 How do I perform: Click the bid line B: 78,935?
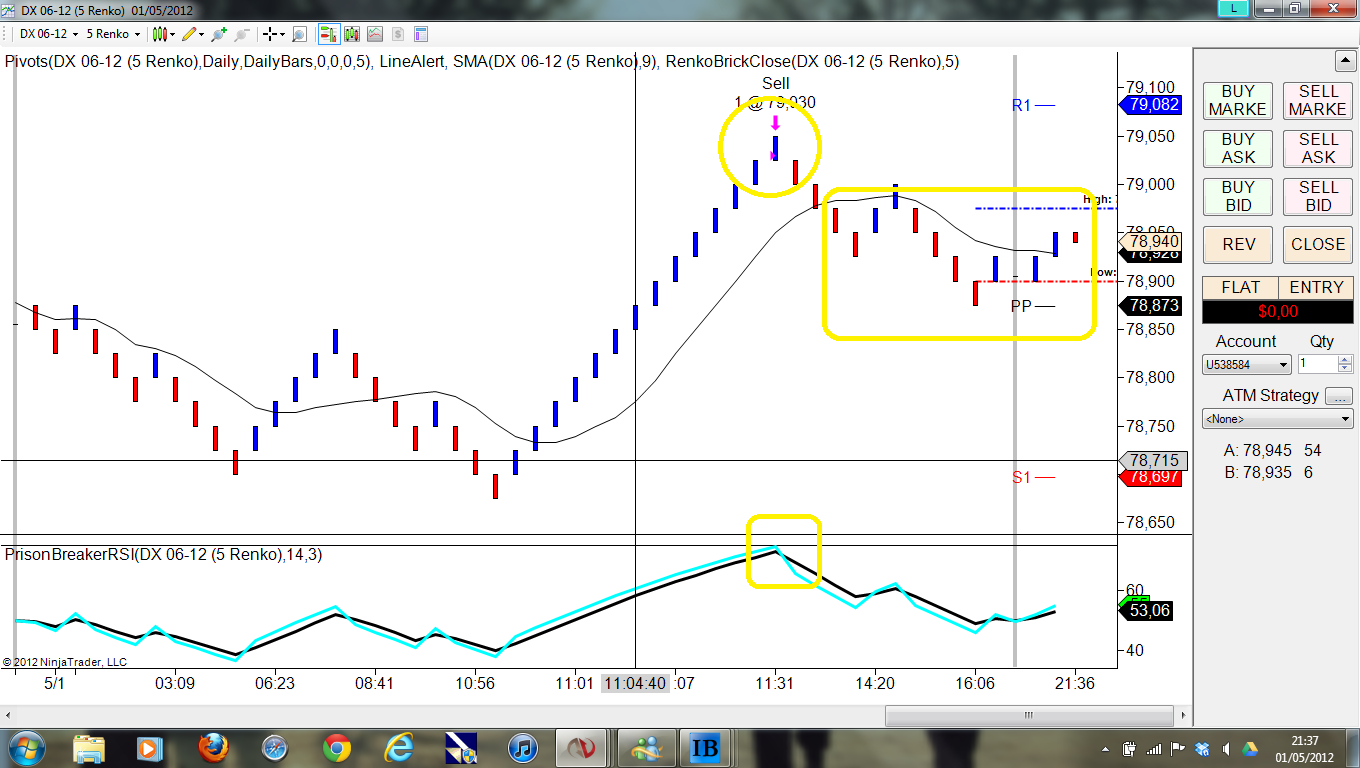pos(1269,472)
